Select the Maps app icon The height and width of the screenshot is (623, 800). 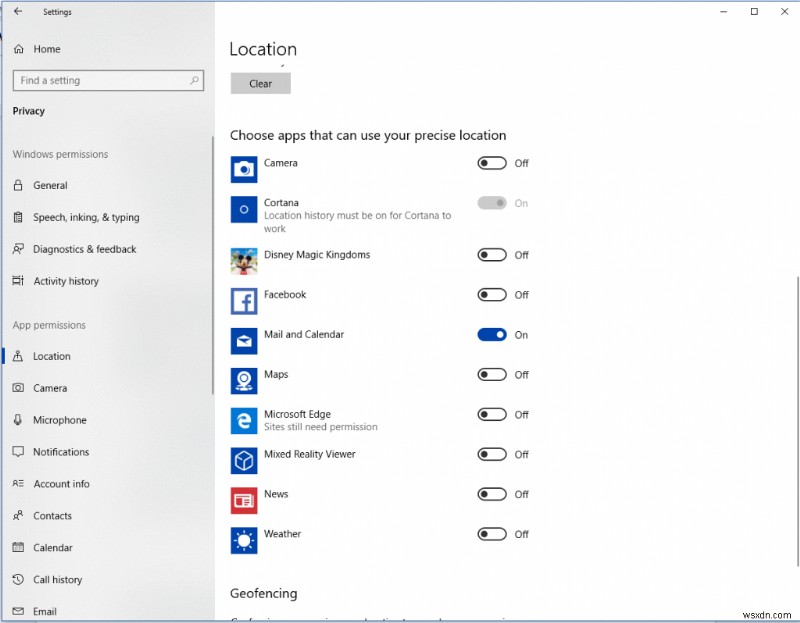coord(243,380)
